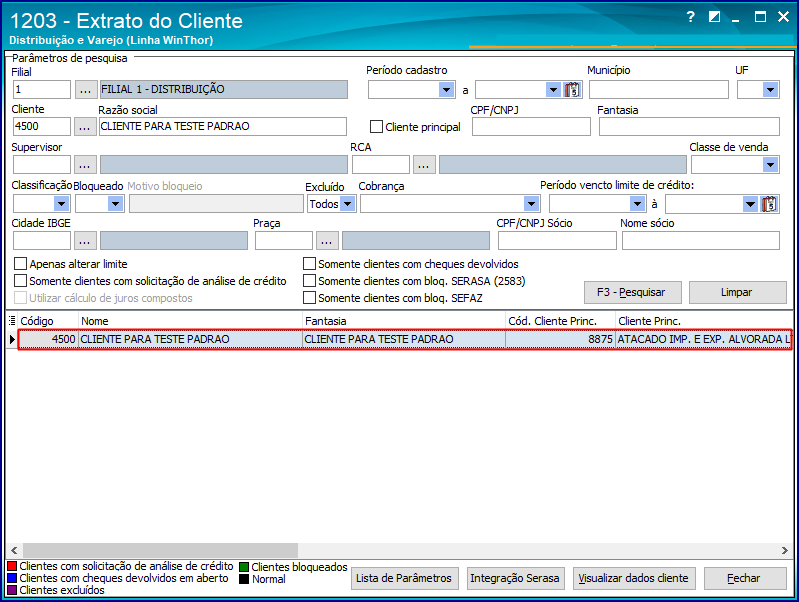Click the Integração Serasa button
Screen dimensions: 799x602
coord(516,579)
